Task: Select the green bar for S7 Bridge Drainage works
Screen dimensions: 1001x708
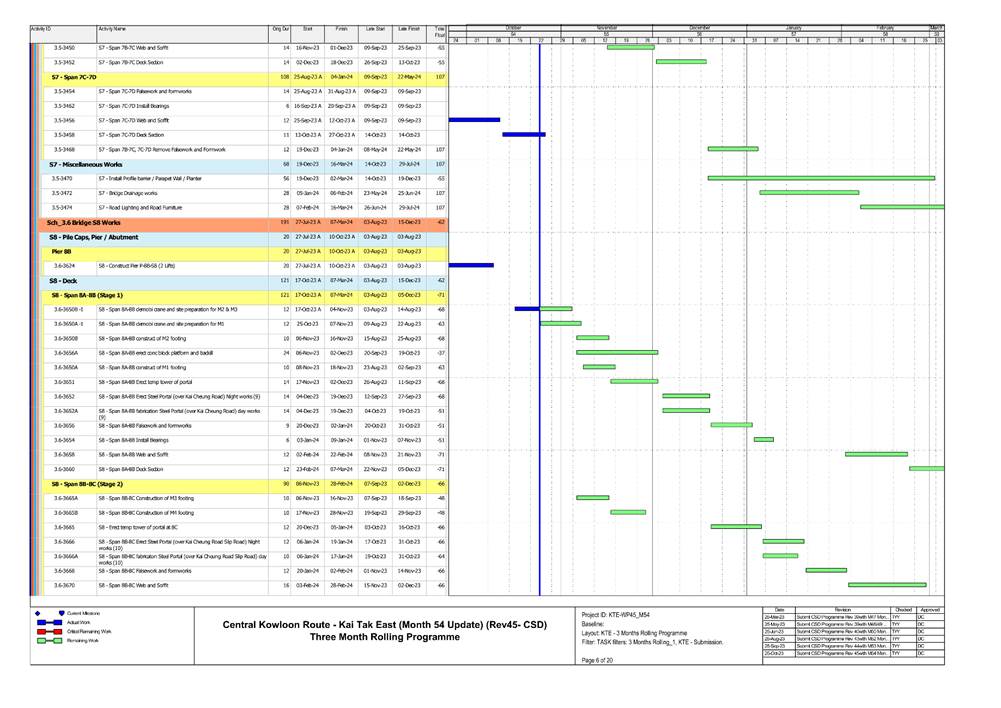Action: click(x=795, y=192)
